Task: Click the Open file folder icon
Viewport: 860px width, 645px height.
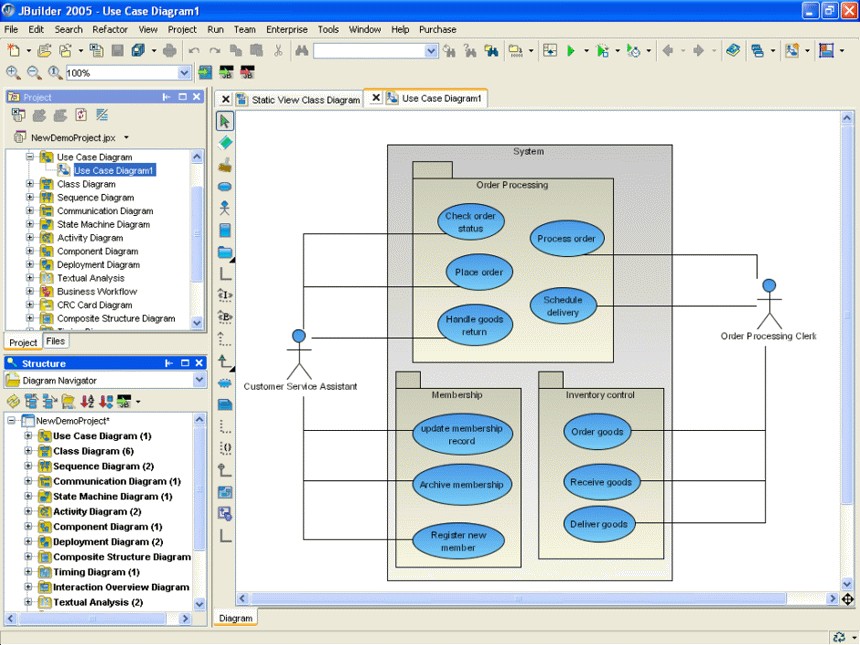Action: [44, 50]
